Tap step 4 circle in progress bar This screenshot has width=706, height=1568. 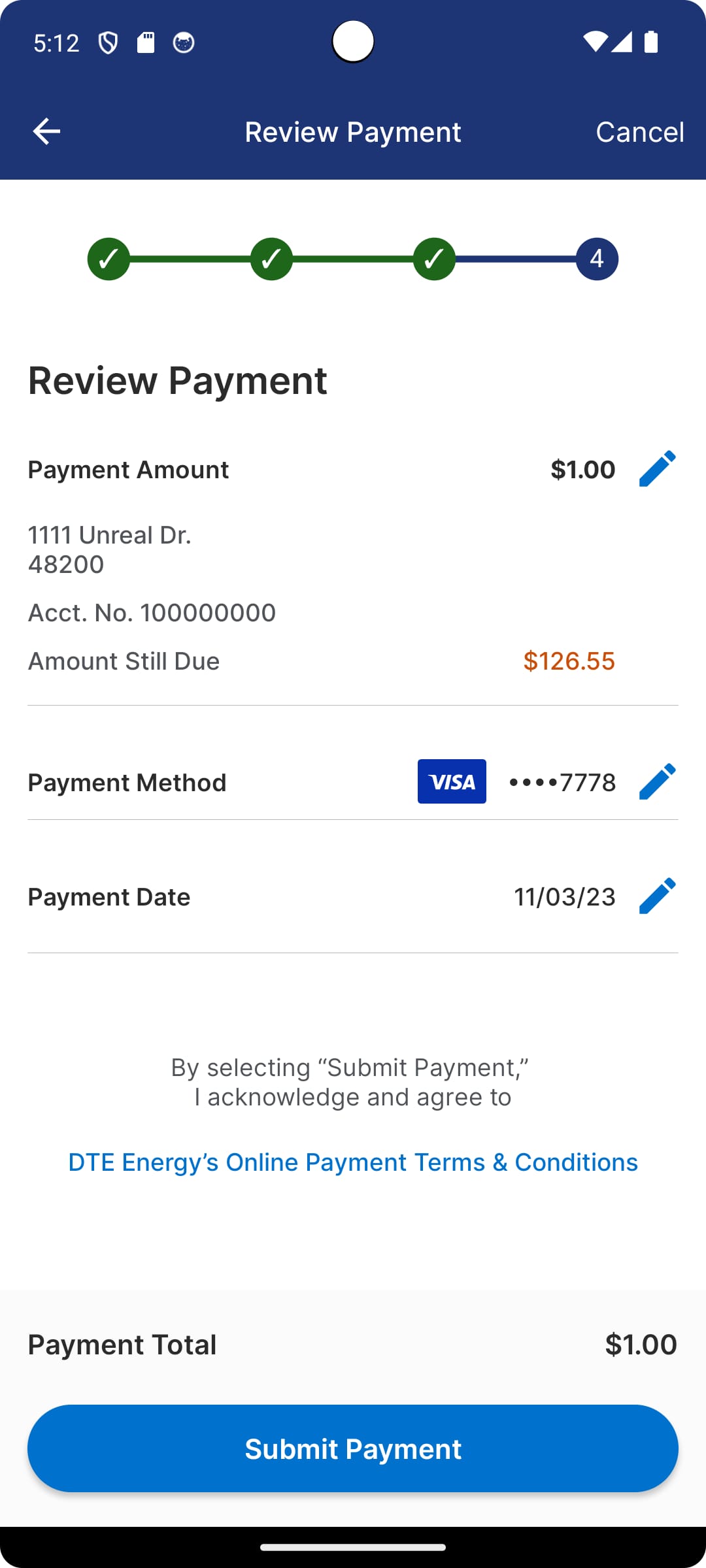(597, 259)
